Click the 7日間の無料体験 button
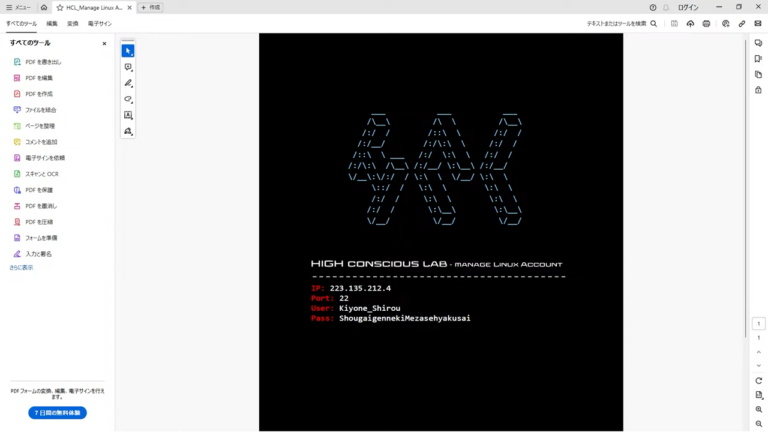This screenshot has width=768, height=432. pyautogui.click(x=57, y=413)
